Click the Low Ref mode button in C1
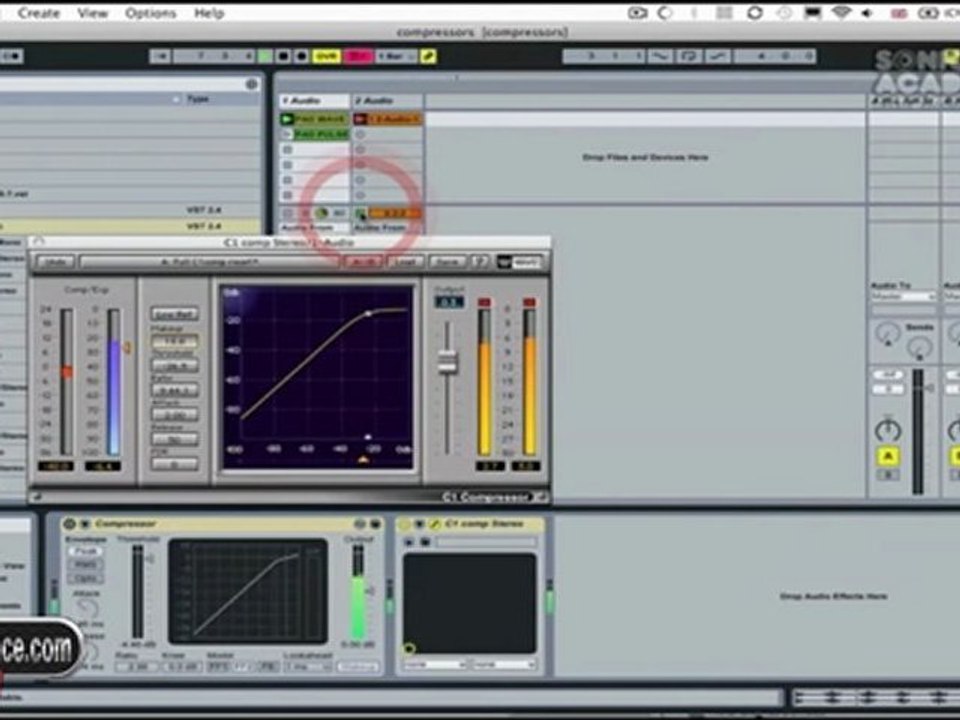The height and width of the screenshot is (720, 960). 174,314
